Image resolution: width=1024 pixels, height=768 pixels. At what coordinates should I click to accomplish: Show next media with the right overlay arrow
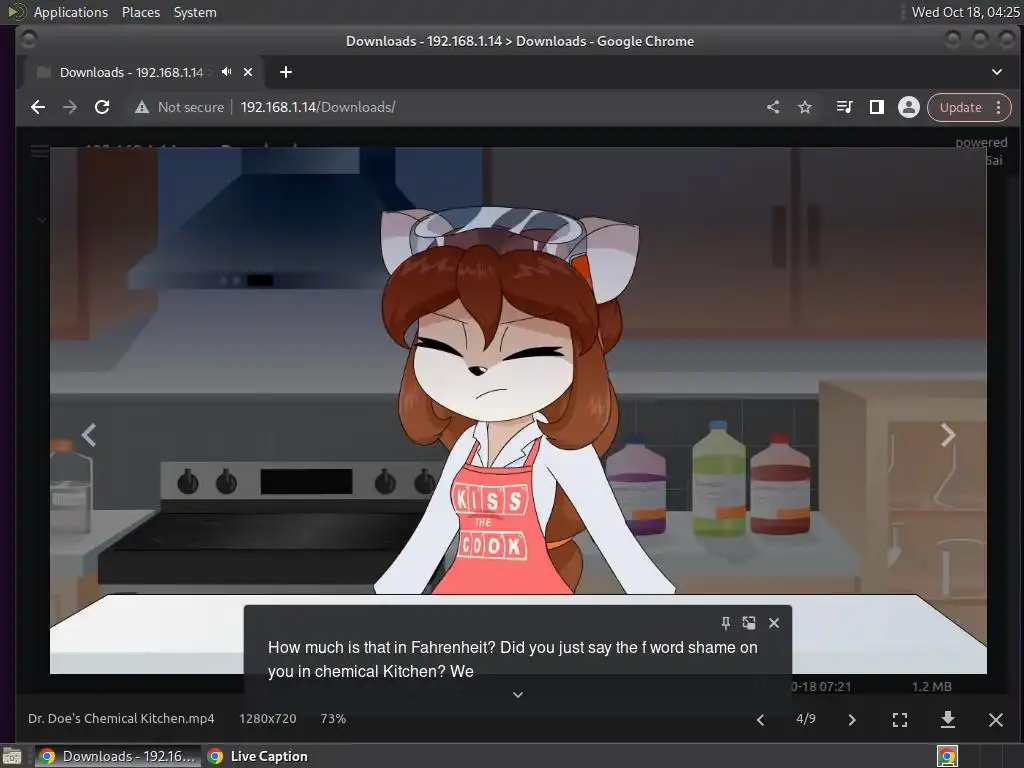click(x=948, y=435)
